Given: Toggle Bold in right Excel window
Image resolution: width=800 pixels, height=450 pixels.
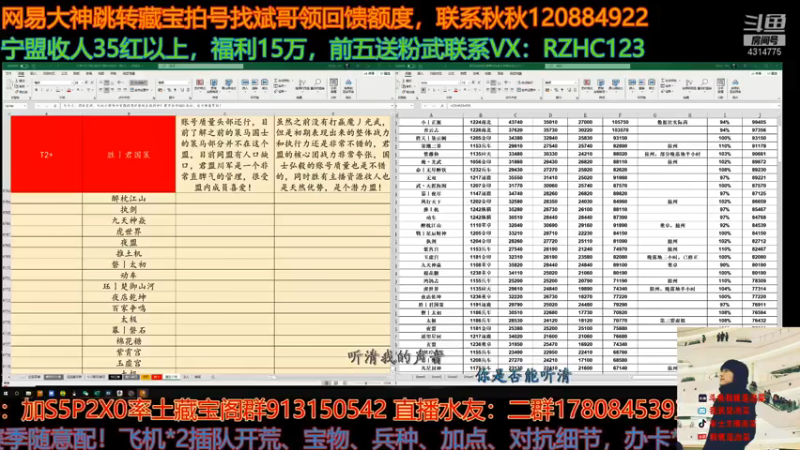Looking at the screenshot, I should (423, 90).
